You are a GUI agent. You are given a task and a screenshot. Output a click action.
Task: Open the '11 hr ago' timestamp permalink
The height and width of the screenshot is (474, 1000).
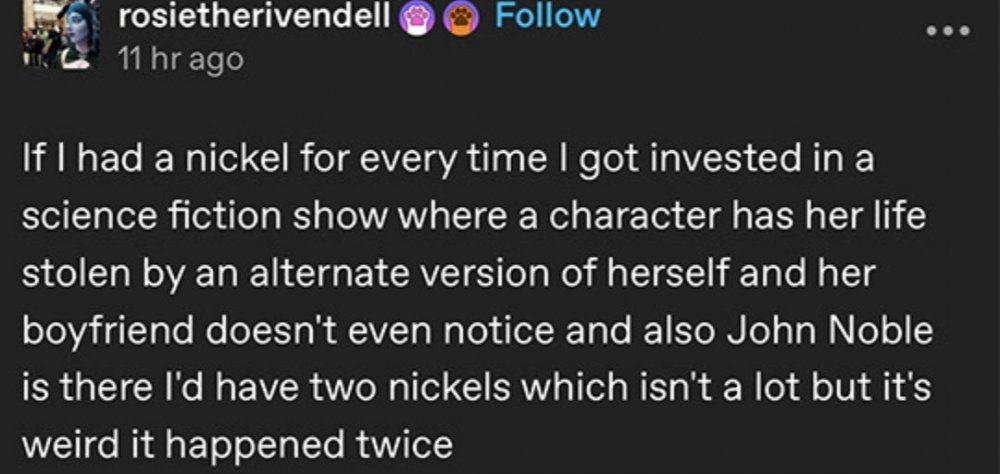point(180,58)
